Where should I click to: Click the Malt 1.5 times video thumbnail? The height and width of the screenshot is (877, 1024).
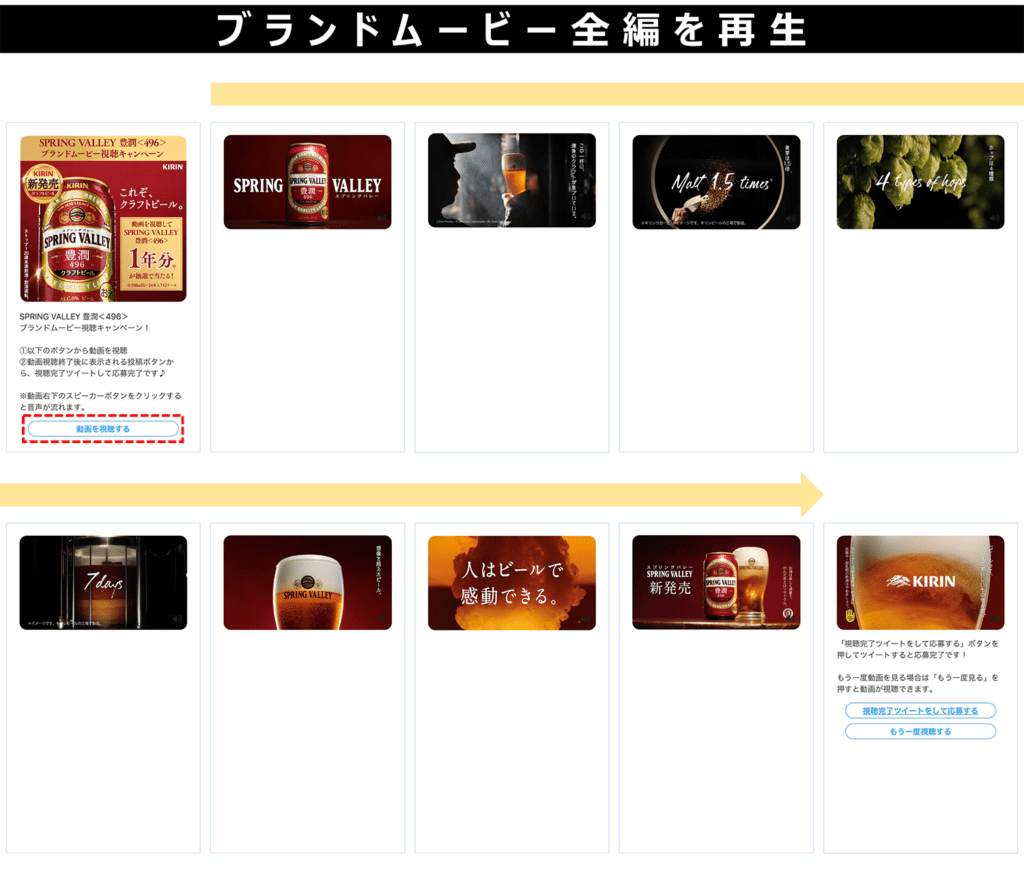click(x=716, y=182)
